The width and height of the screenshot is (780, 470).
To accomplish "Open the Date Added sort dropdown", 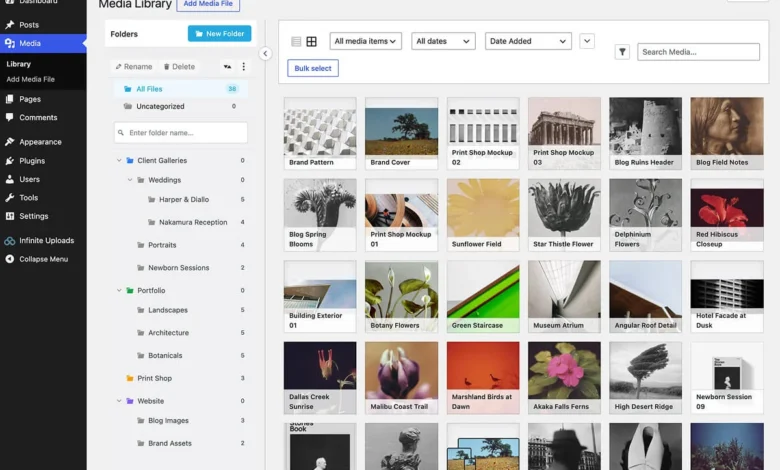I will pos(528,41).
